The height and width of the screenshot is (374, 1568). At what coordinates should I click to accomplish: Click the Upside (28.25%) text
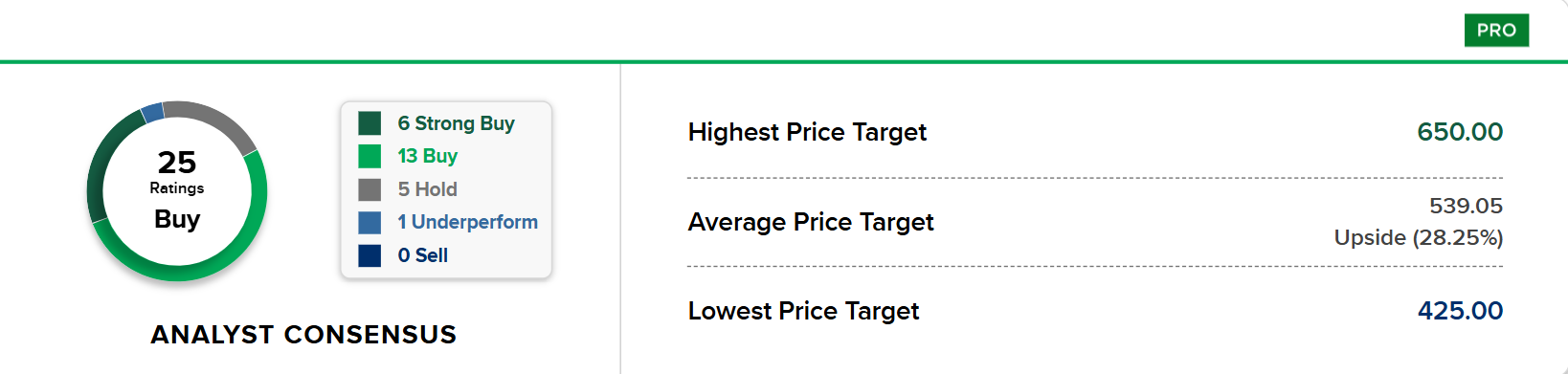coord(1418,237)
